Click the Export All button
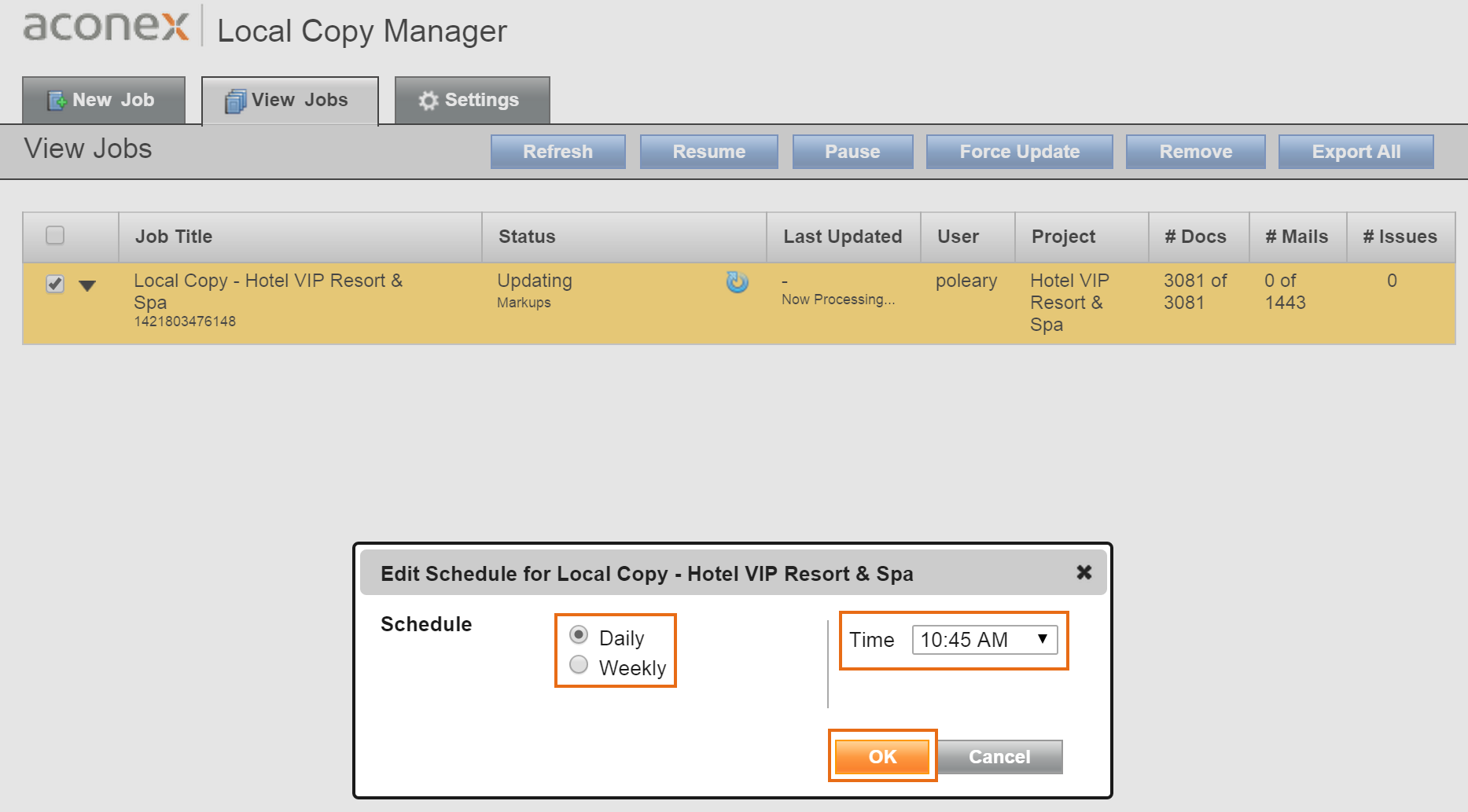Screen dimensions: 1468x812 pos(1356,152)
